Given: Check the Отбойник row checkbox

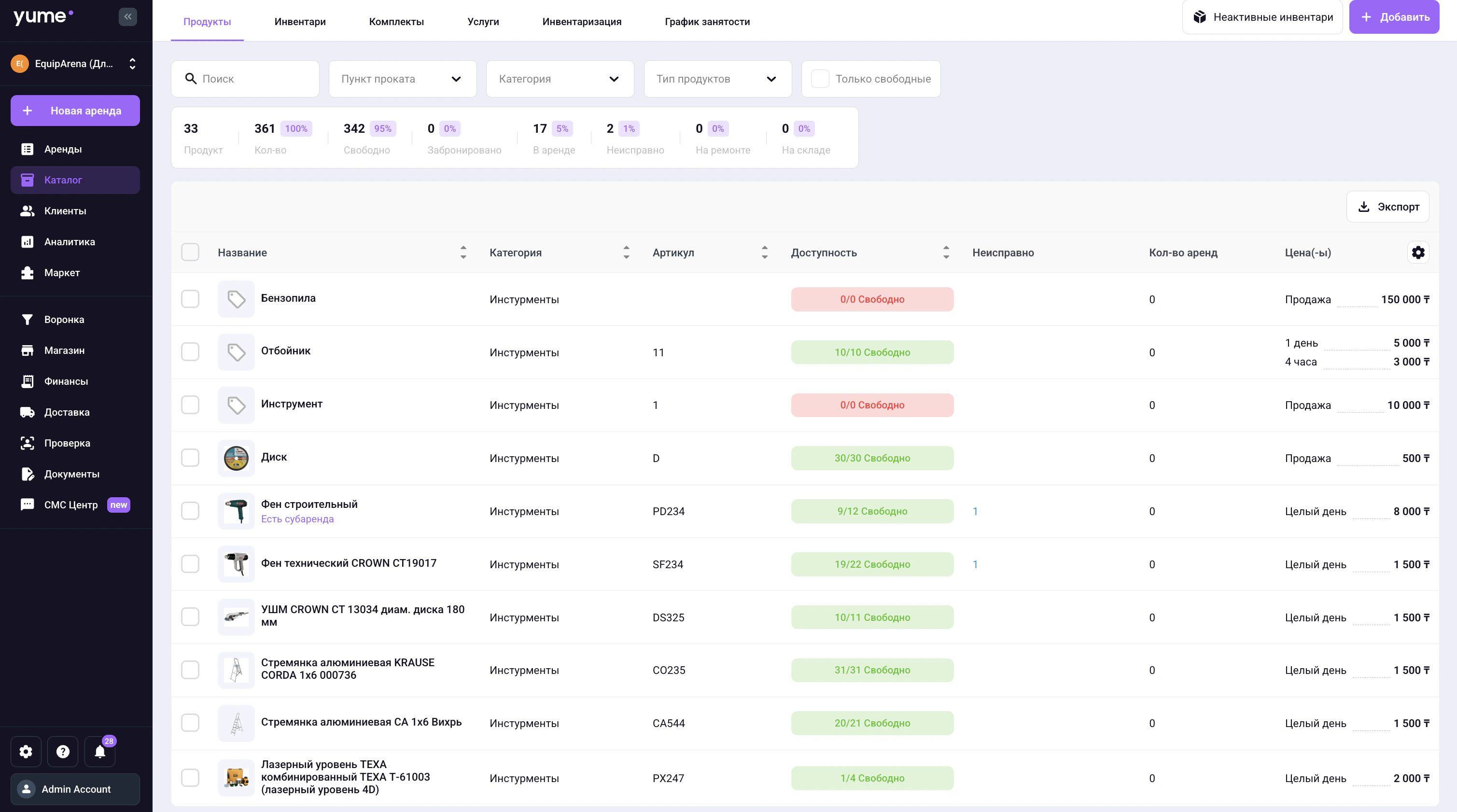Looking at the screenshot, I should tap(190, 352).
